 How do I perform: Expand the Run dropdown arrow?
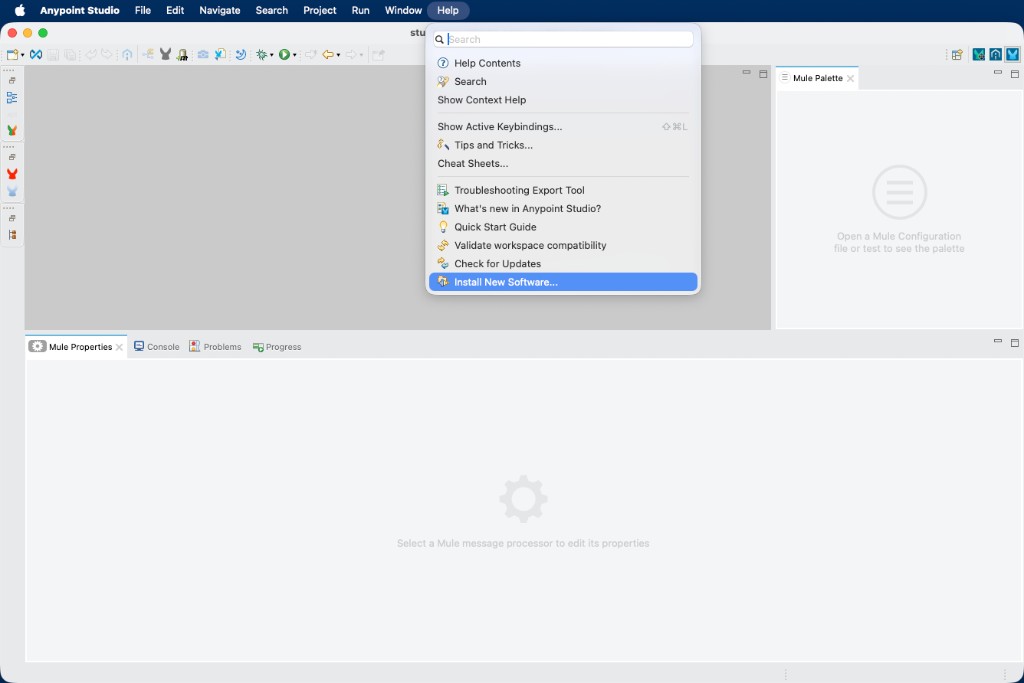coord(295,55)
